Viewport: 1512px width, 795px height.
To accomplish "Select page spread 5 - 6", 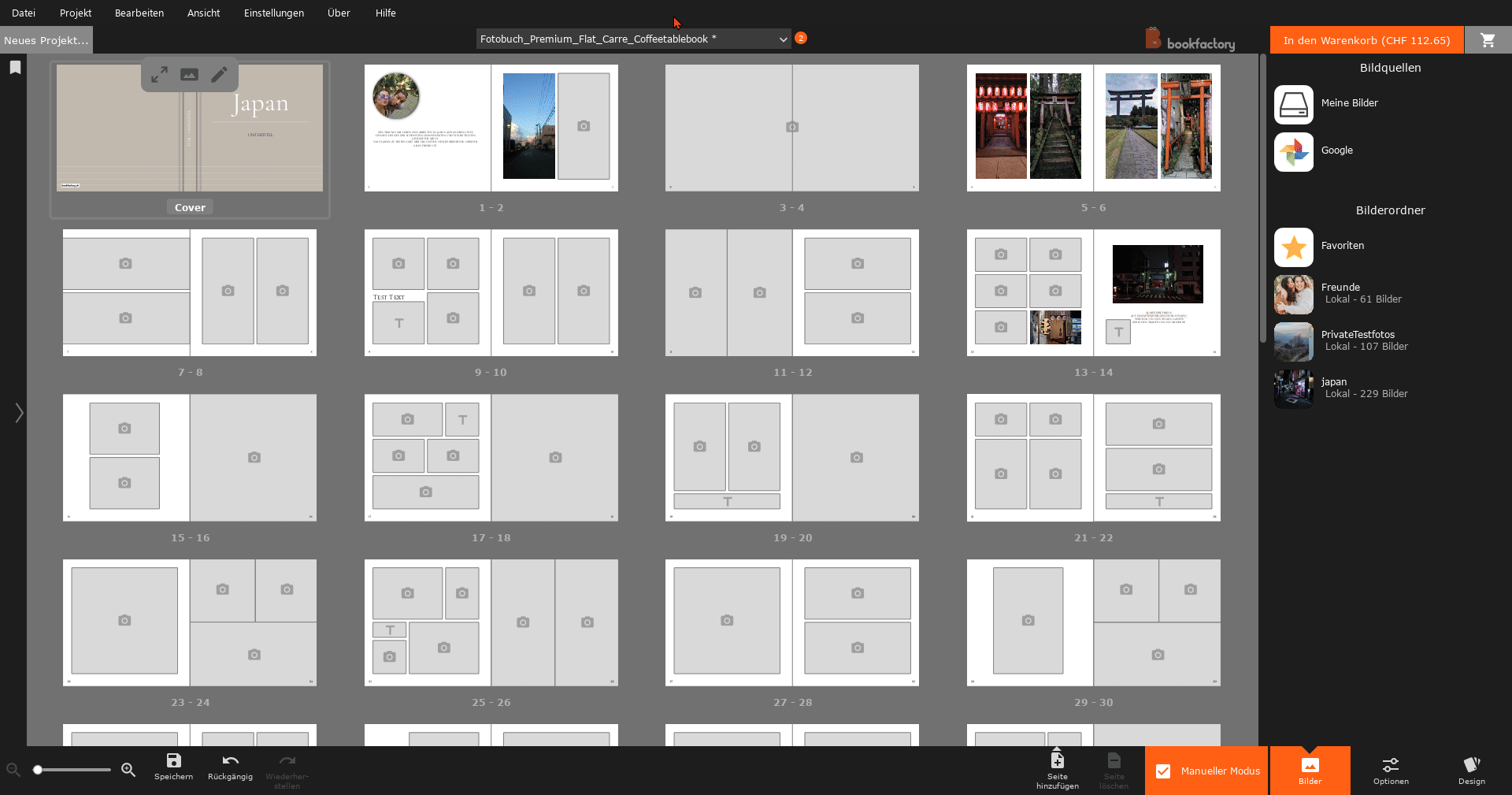I will pos(1094,128).
